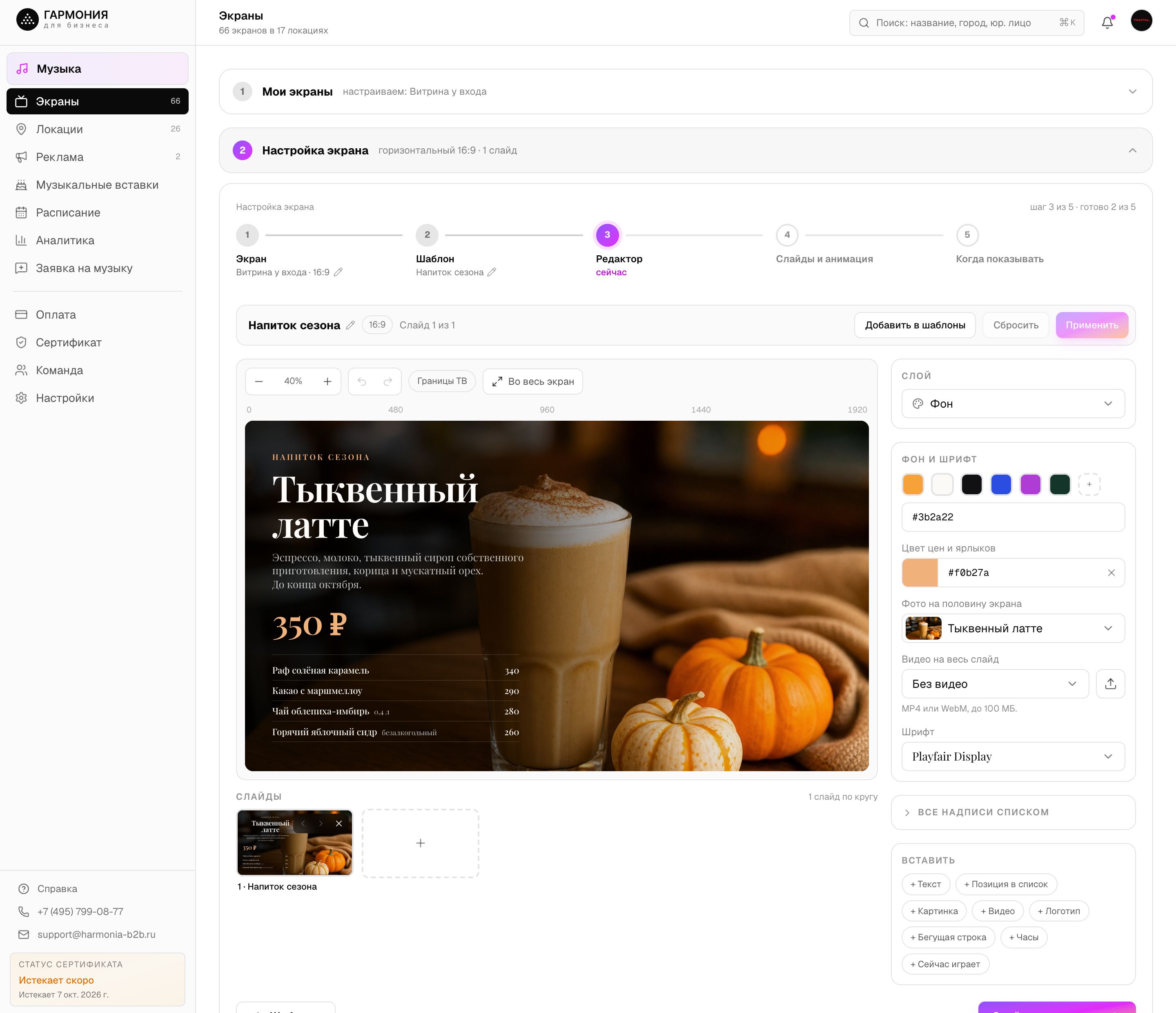Delete slide via X on thumbnail
Screen dimensions: 1176x1013
[339, 823]
